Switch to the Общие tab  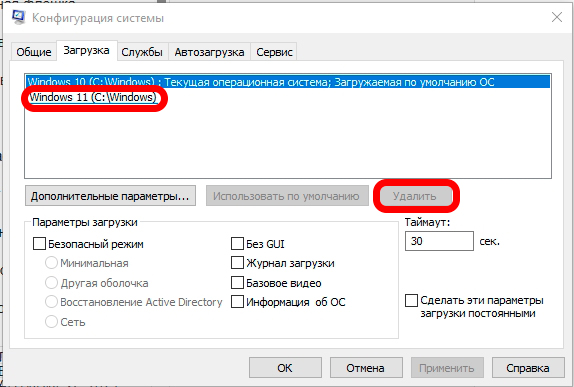[x=34, y=52]
